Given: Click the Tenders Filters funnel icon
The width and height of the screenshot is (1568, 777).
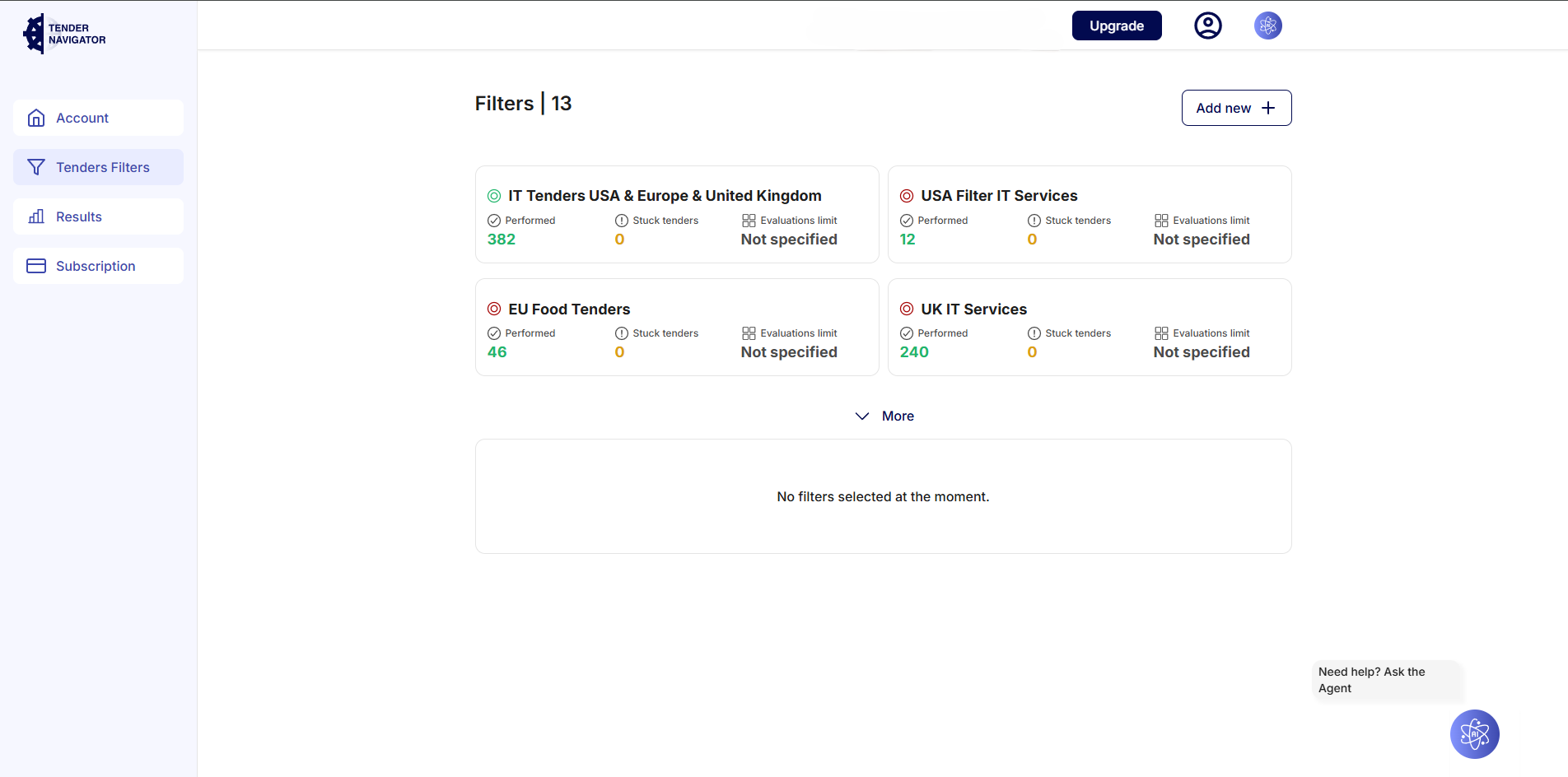Looking at the screenshot, I should pos(36,167).
